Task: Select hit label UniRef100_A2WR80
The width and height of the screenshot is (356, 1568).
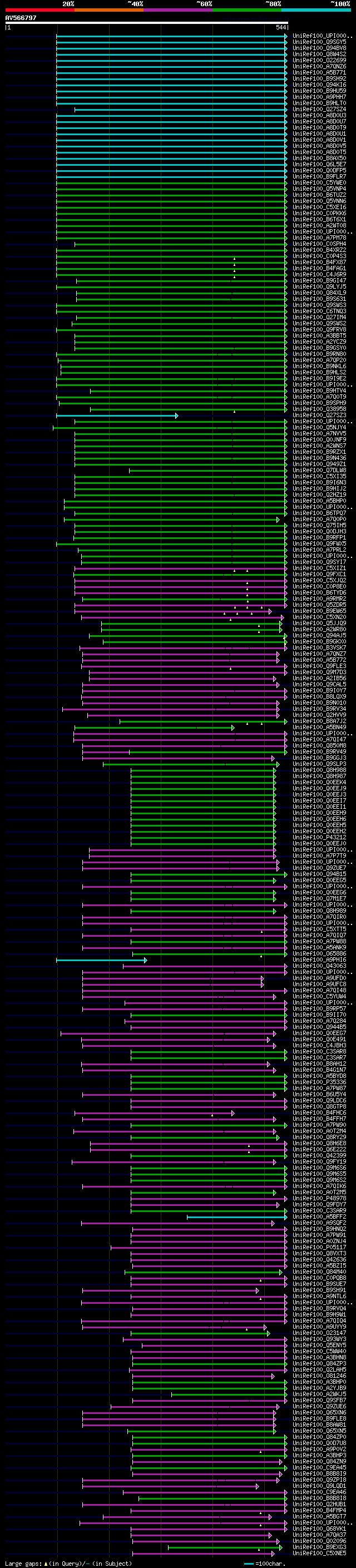Action: tap(319, 629)
